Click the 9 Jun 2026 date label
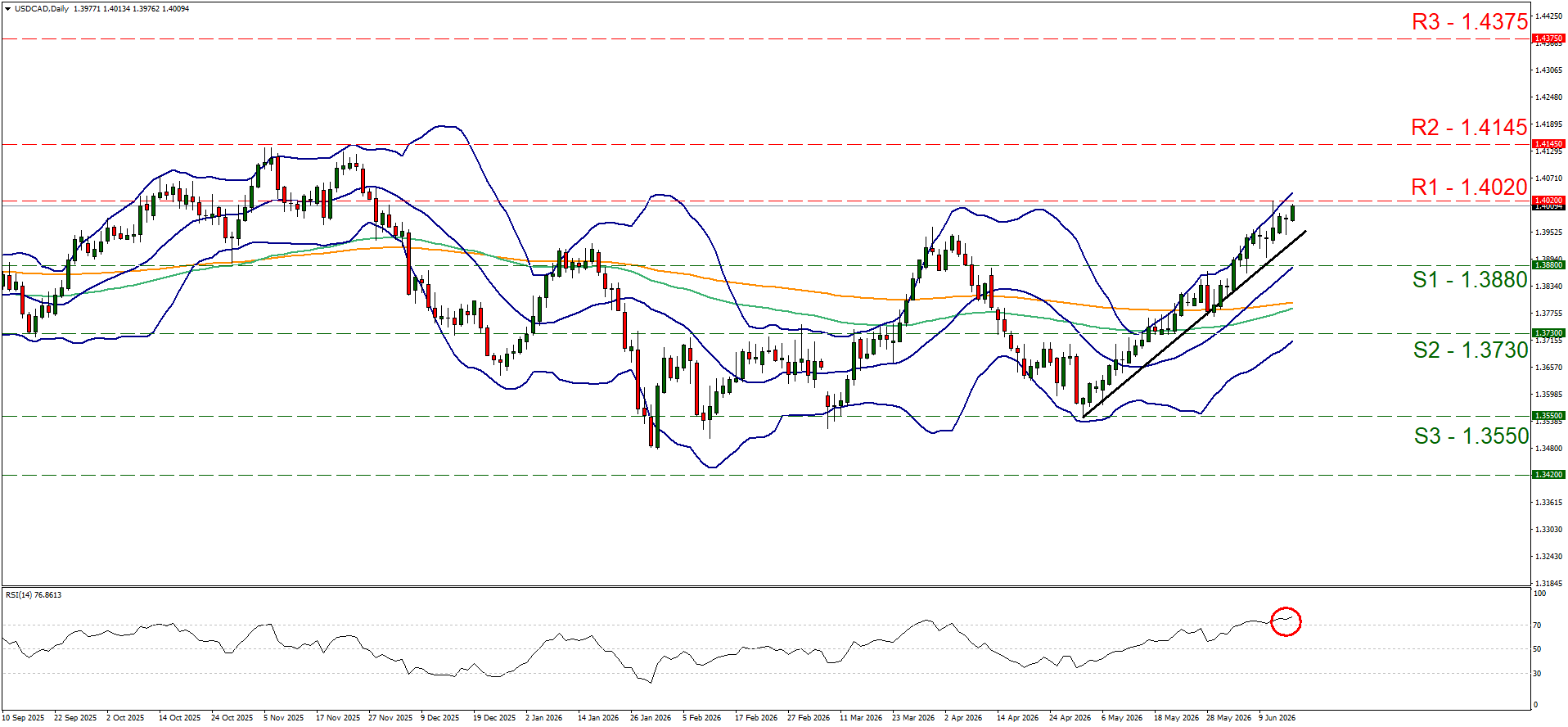This screenshot has width=1568, height=727. coord(1277,718)
